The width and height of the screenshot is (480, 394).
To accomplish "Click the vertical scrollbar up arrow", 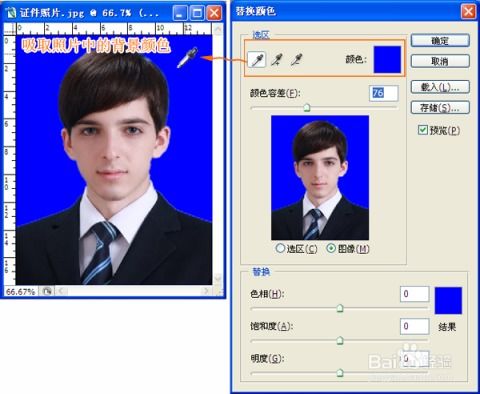I will click(x=218, y=29).
